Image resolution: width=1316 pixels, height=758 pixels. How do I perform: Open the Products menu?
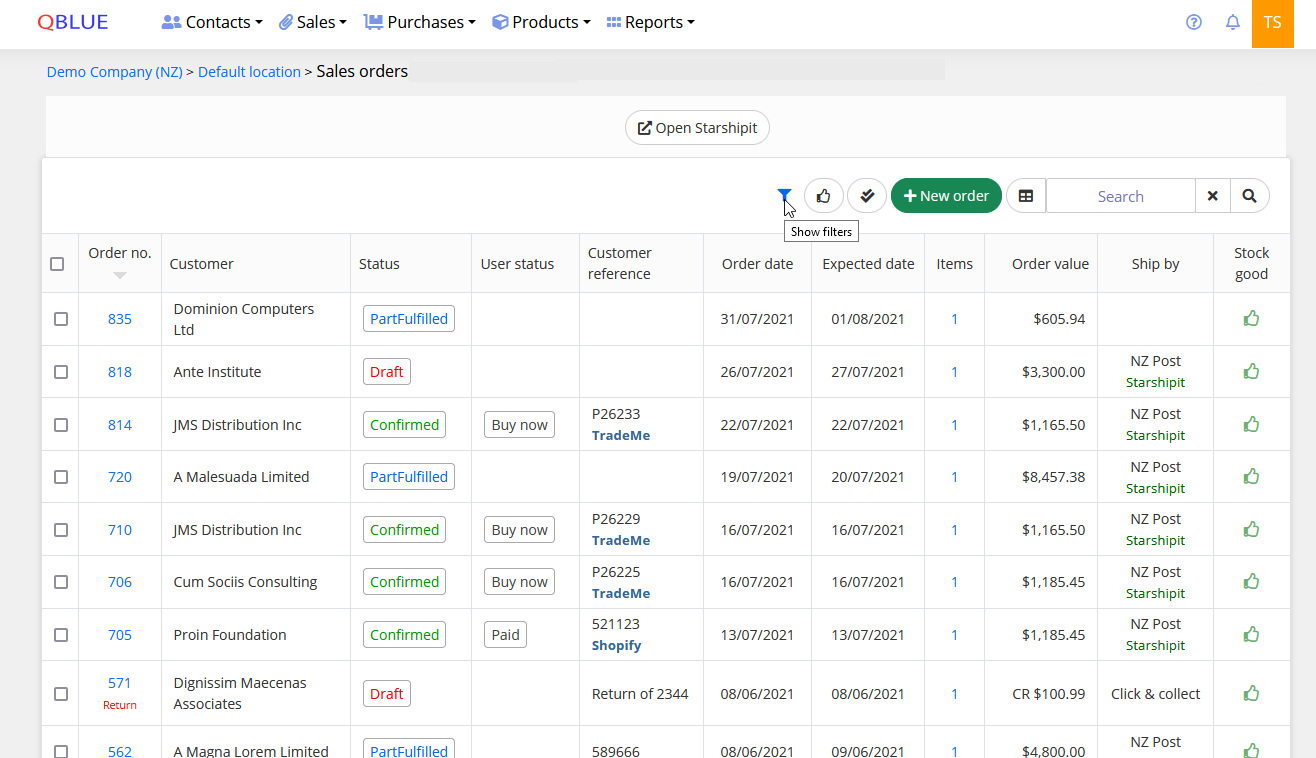(x=541, y=22)
